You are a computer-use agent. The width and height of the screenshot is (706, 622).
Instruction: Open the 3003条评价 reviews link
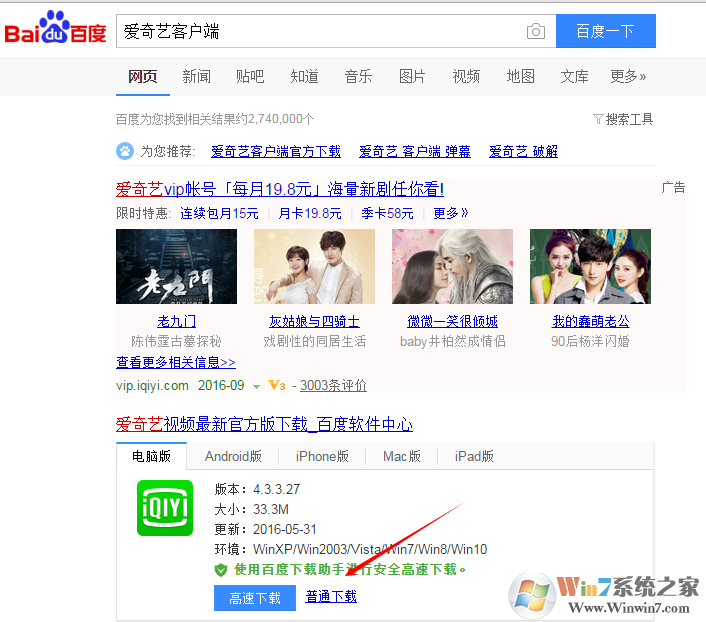[x=333, y=386]
